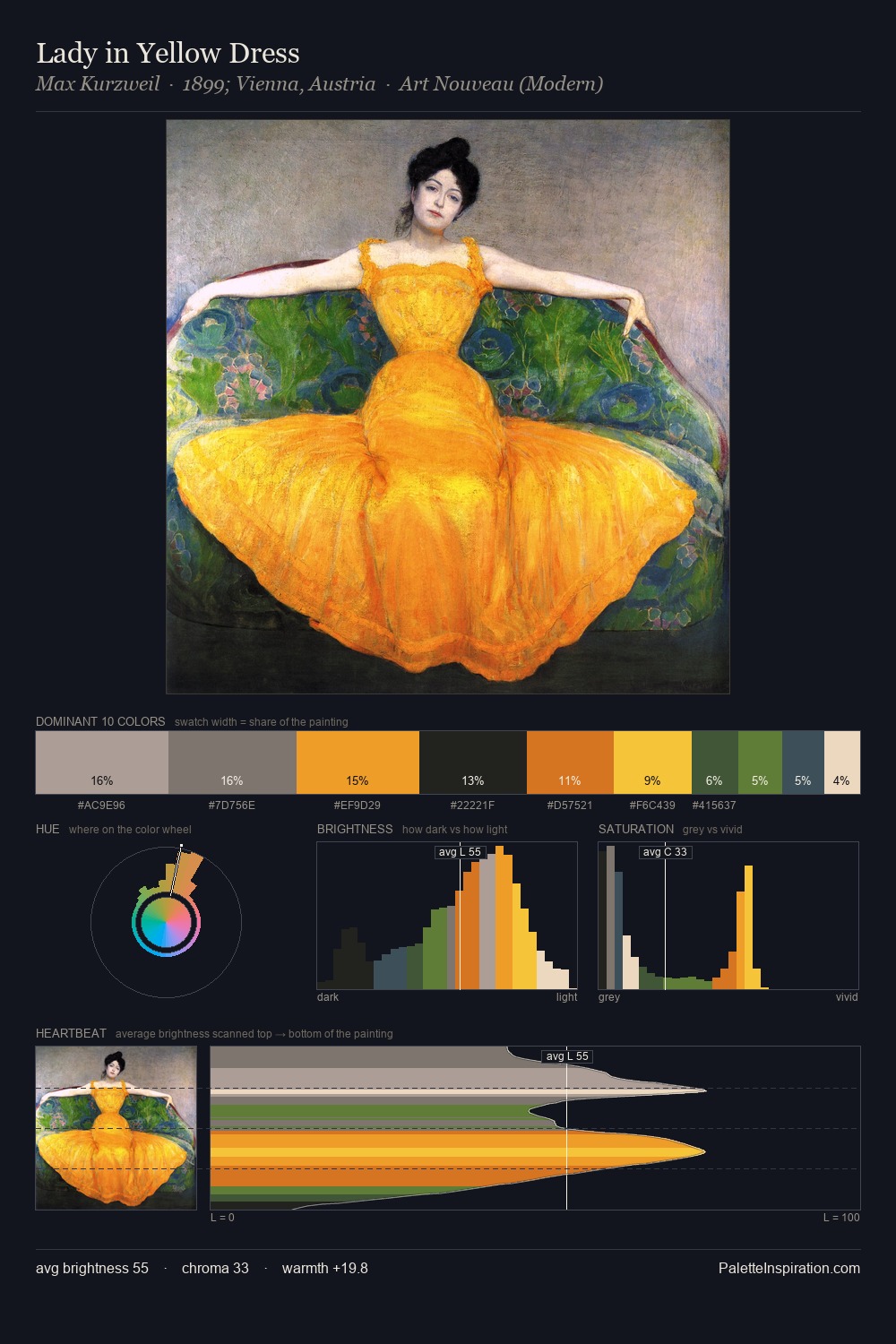896x1344 pixels.
Task: Click the 'avg L 55' label in Heartbeat
Action: pyautogui.click(x=567, y=1056)
